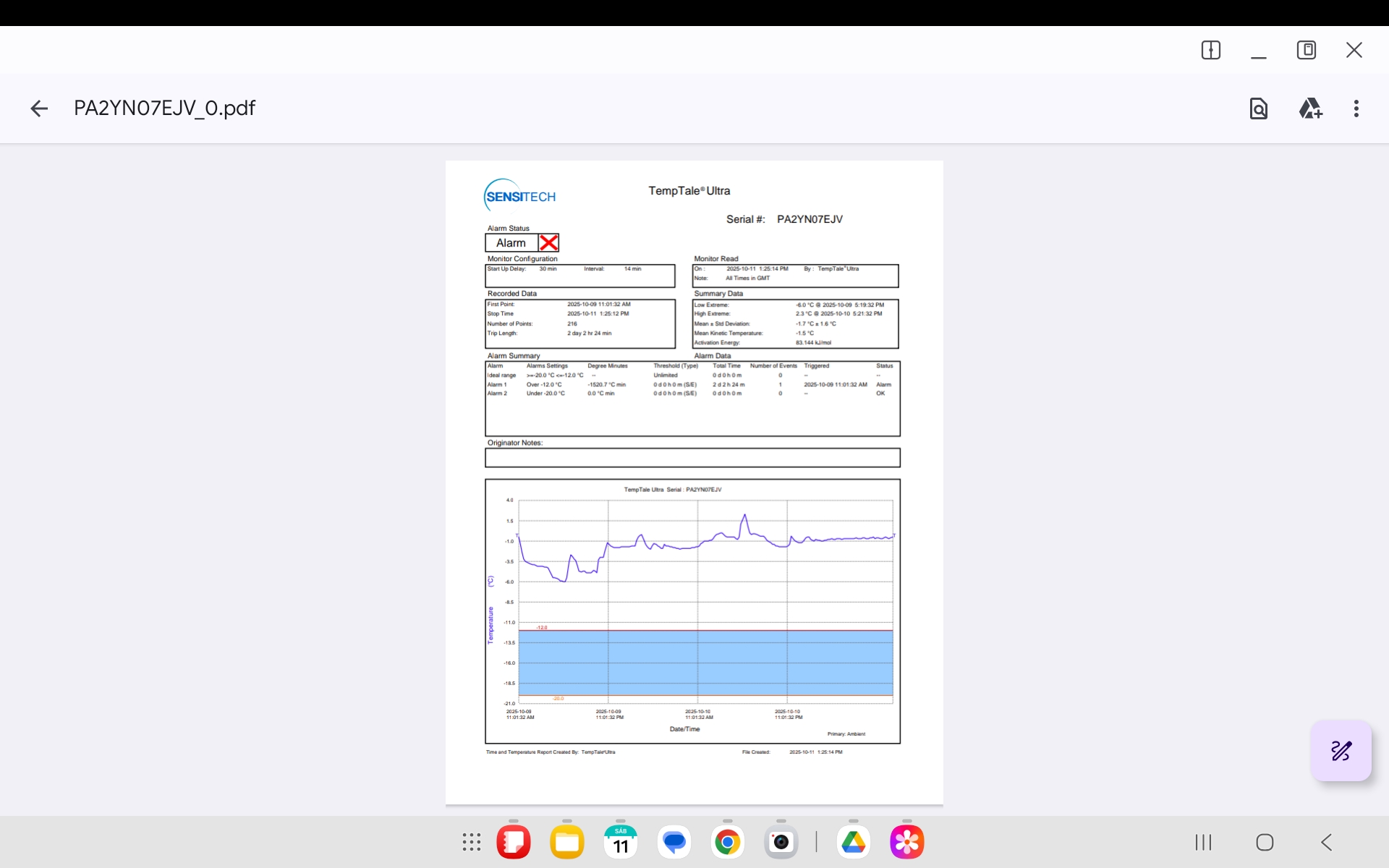Tap the system back chevron button
The height and width of the screenshot is (868, 1389).
[1326, 842]
